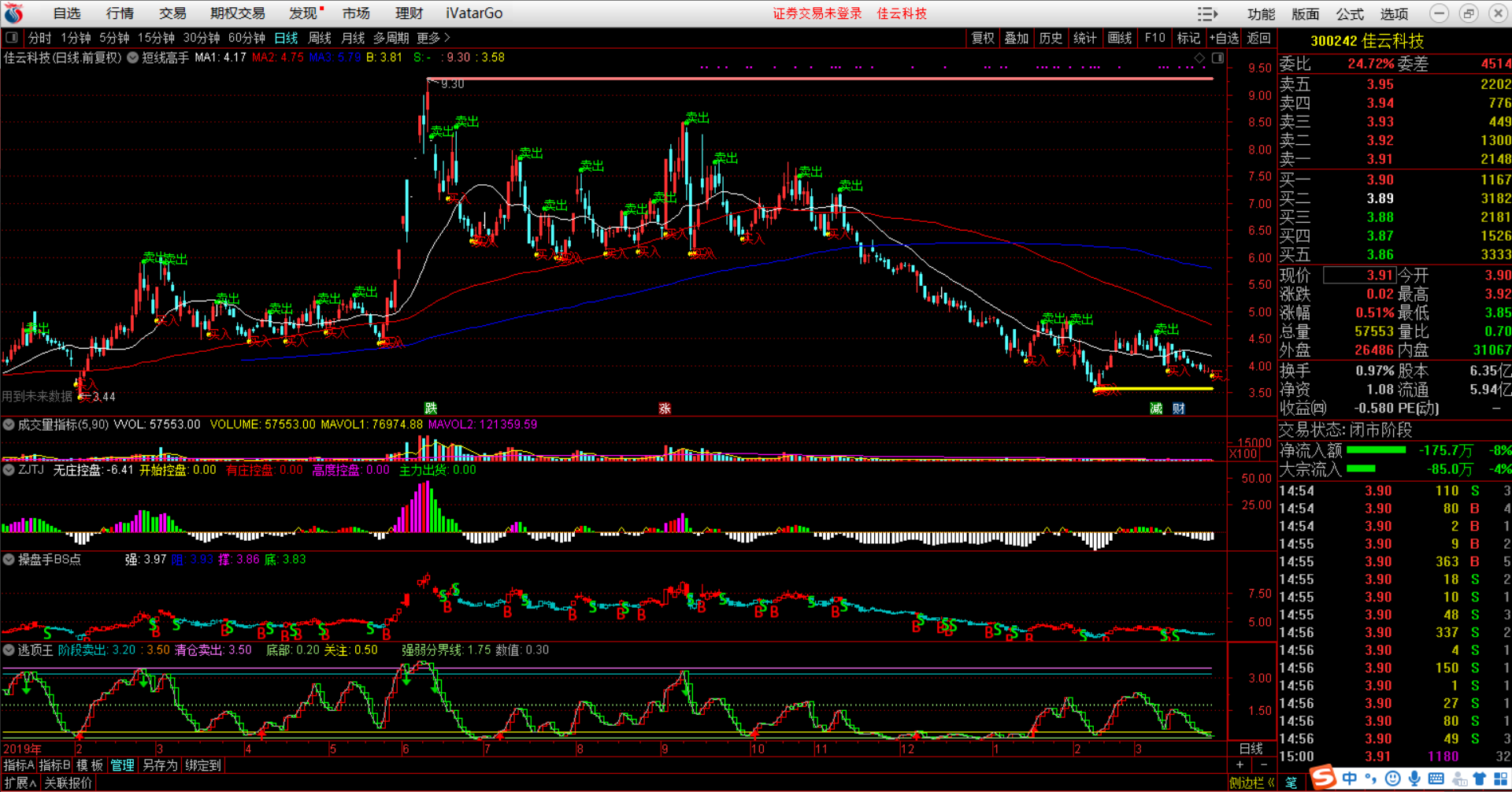Screen dimensions: 1512x792
Task: Open the 期权交易 menu
Action: pos(238,13)
